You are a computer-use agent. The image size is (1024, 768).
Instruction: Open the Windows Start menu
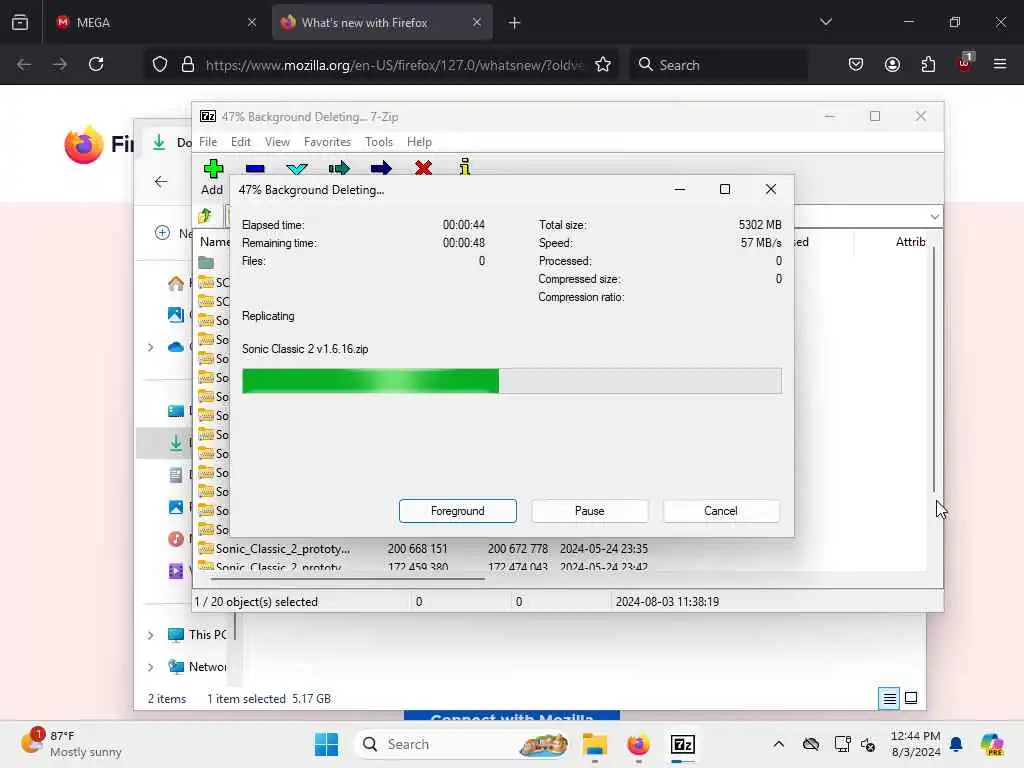(x=327, y=744)
